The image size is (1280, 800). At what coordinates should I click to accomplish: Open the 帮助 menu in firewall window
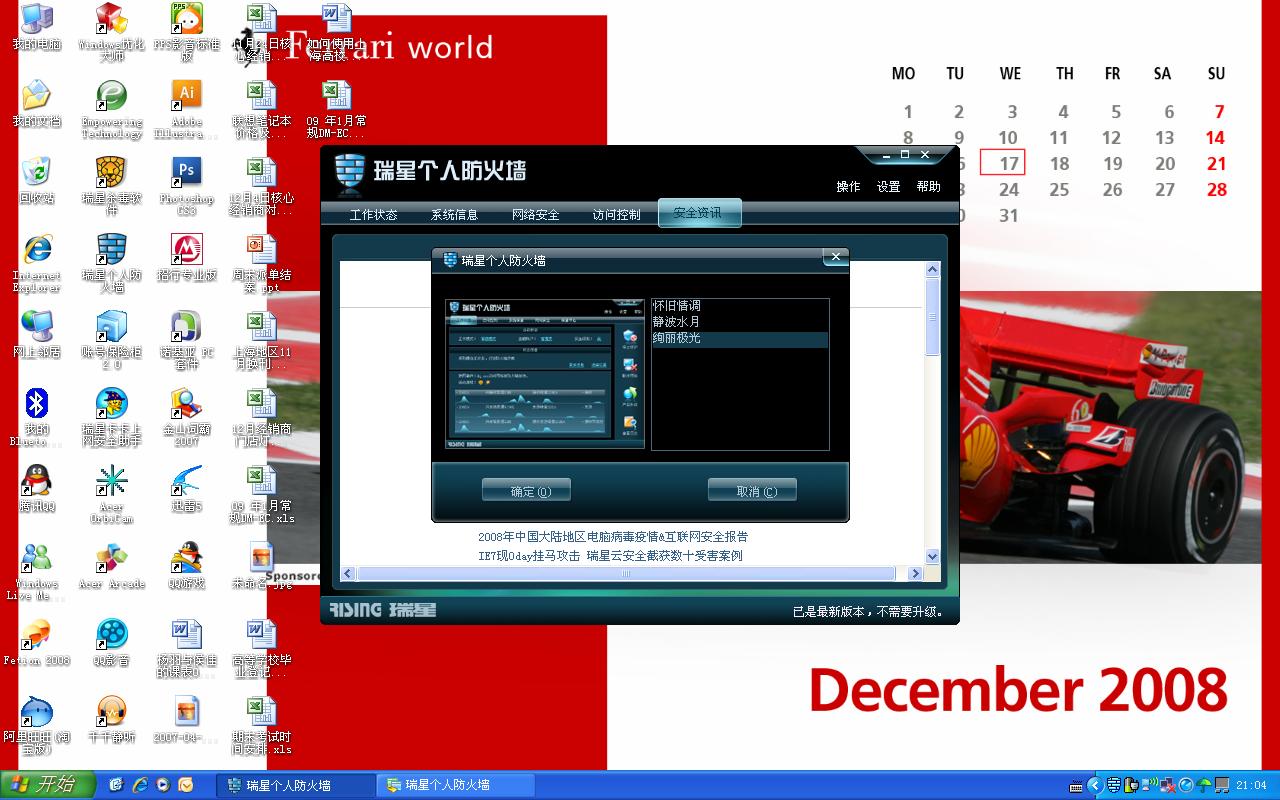tap(928, 187)
